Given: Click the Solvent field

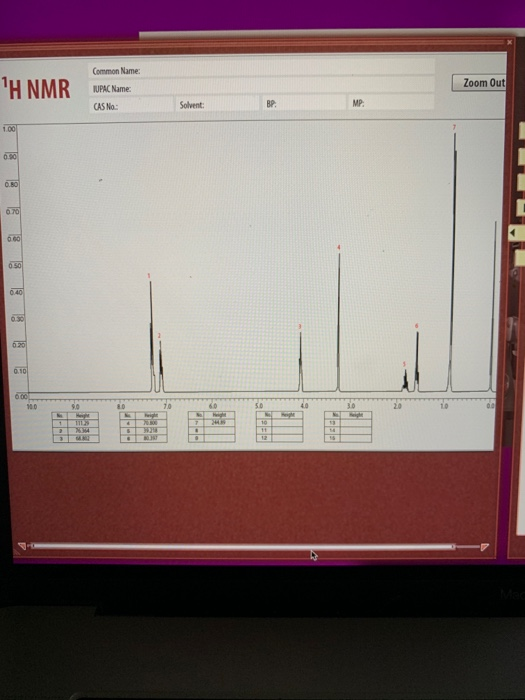Looking at the screenshot, I should click(217, 105).
